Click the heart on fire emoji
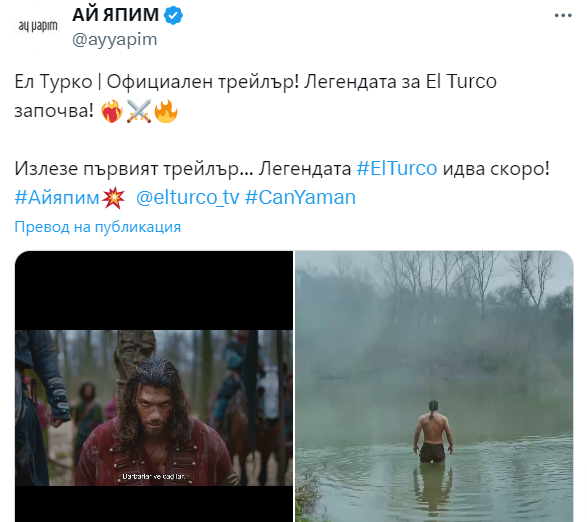Viewport: 587px width, 522px height. pyautogui.click(x=112, y=111)
